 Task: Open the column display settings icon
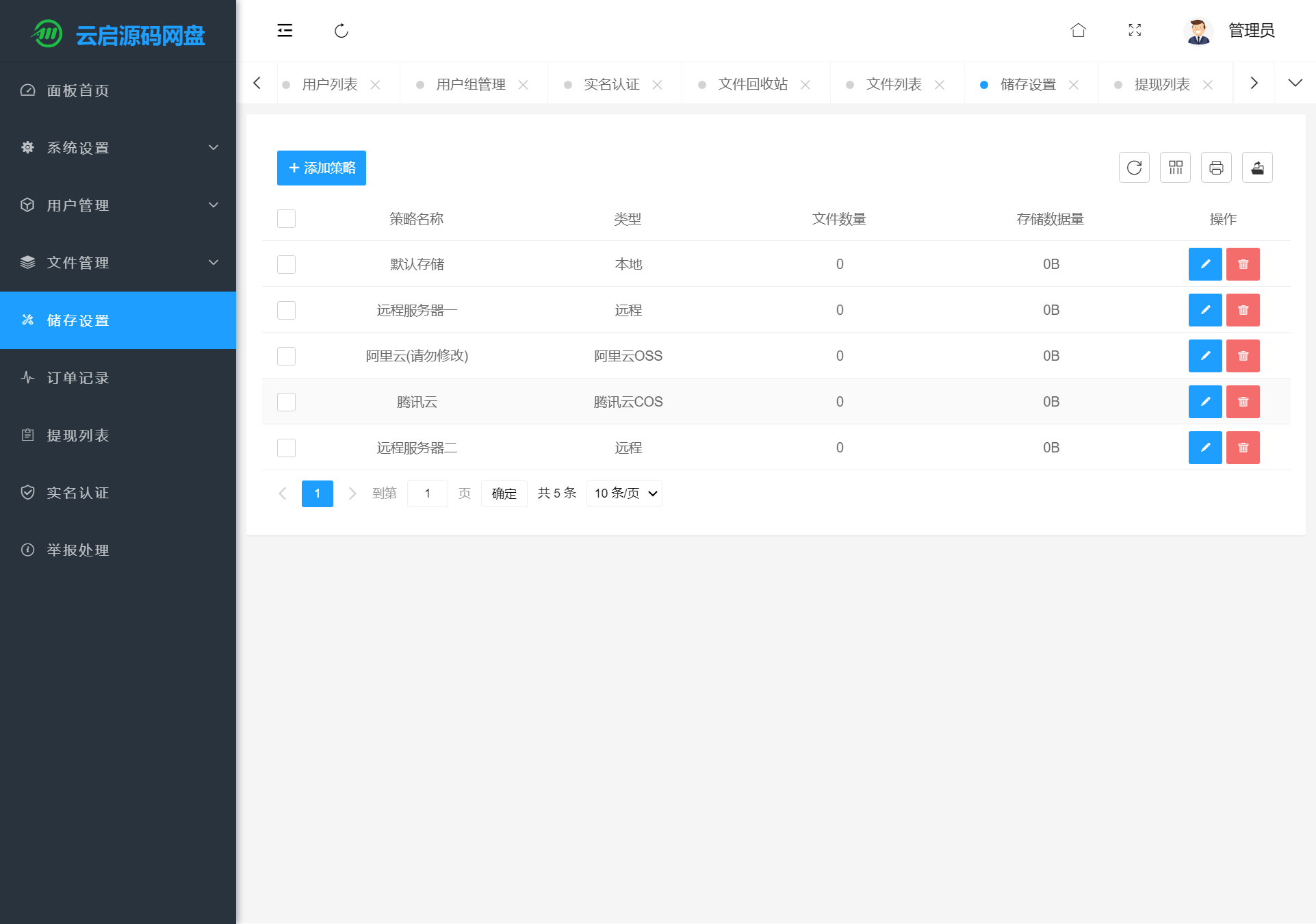point(1175,168)
